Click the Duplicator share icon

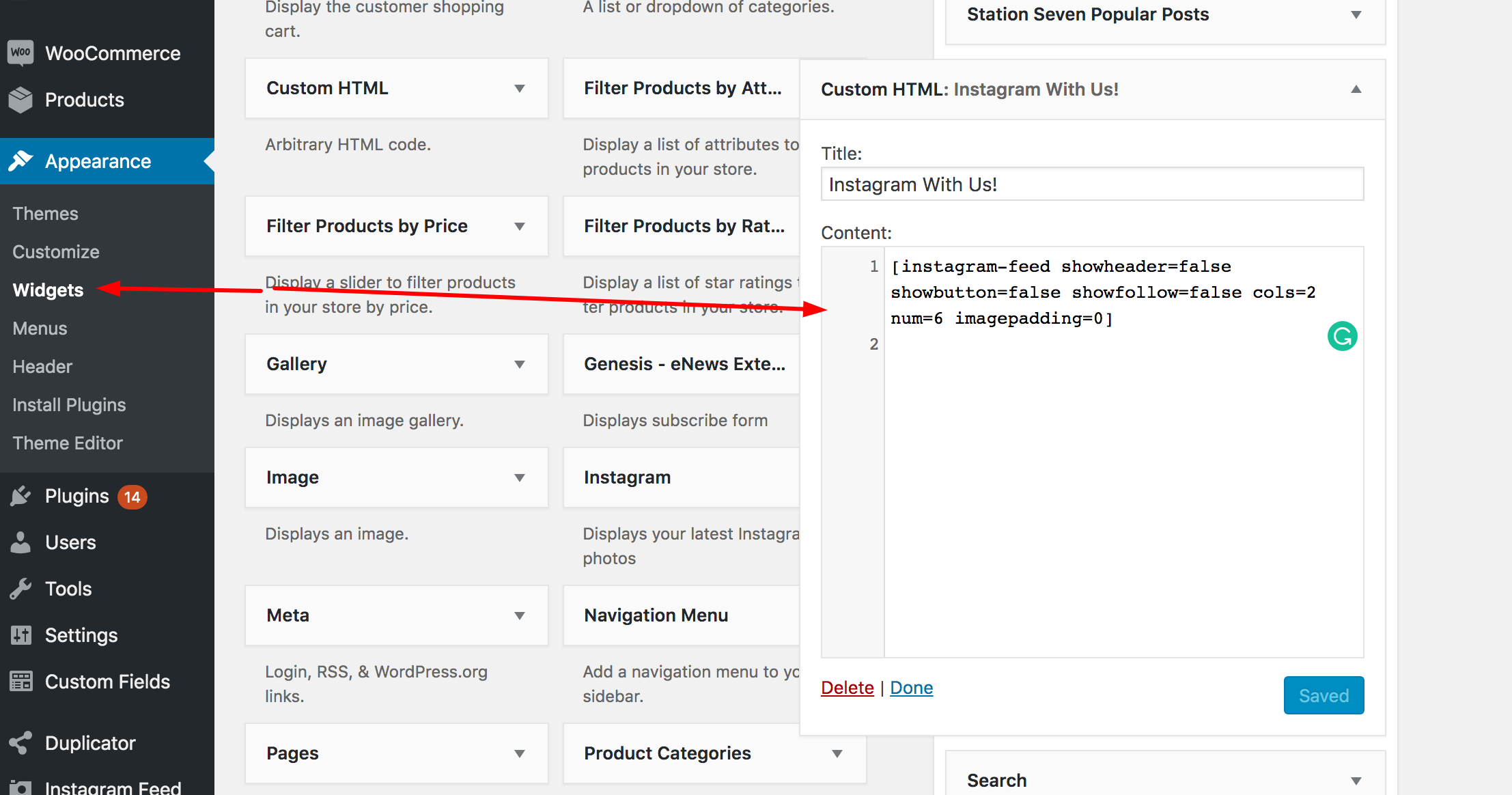point(20,743)
